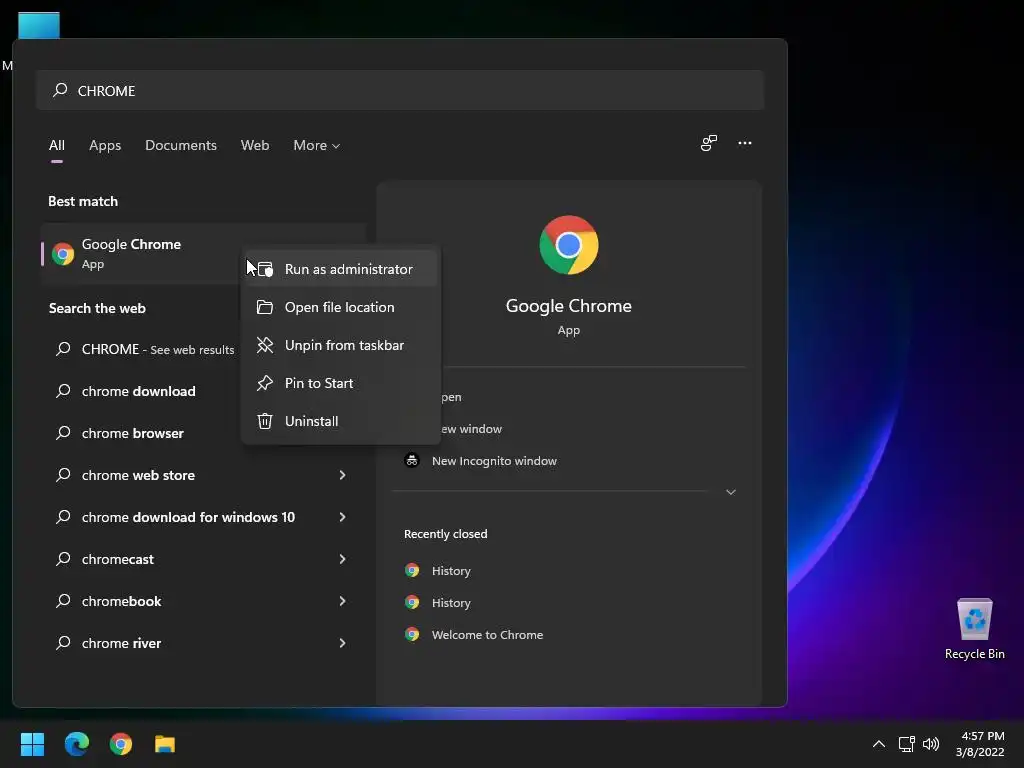Click the Run as administrator shield icon
Screen dimensions: 1024x768
click(264, 269)
